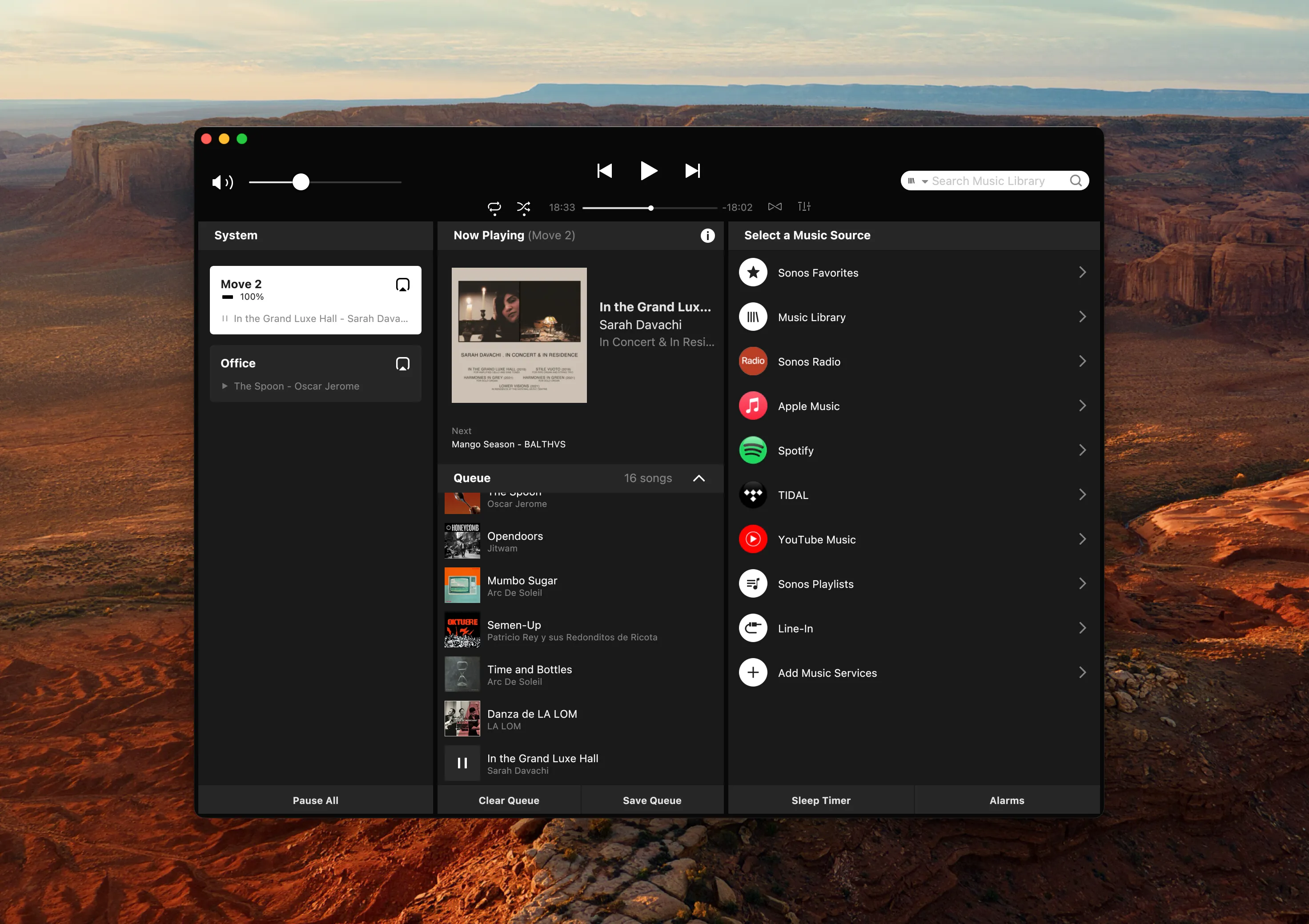
Task: Select Opendoors by Jitwam in the queue
Action: (x=580, y=541)
